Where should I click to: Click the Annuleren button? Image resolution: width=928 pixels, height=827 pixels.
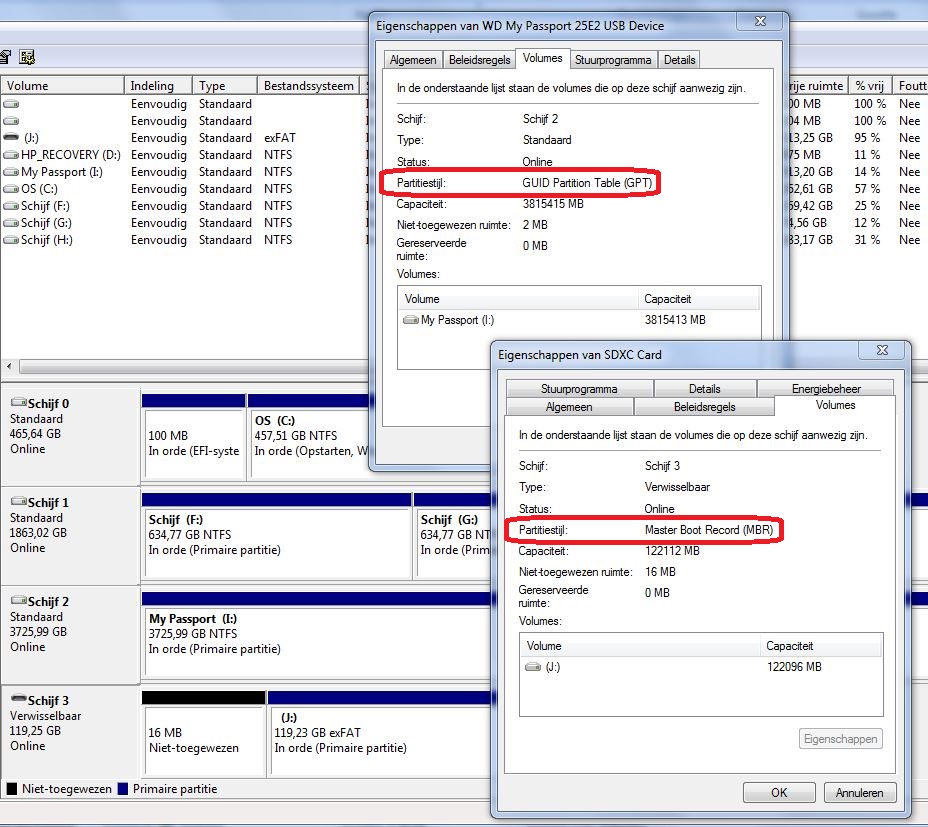click(859, 793)
